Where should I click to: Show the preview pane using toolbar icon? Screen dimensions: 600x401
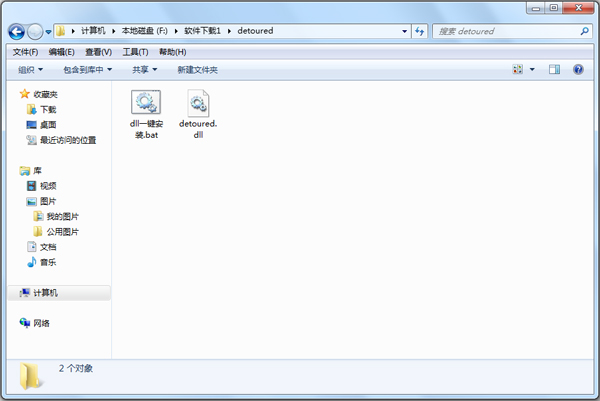click(554, 70)
